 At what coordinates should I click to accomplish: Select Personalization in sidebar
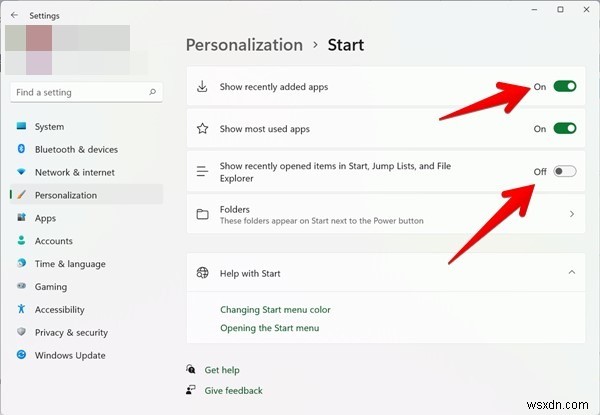click(x=86, y=195)
